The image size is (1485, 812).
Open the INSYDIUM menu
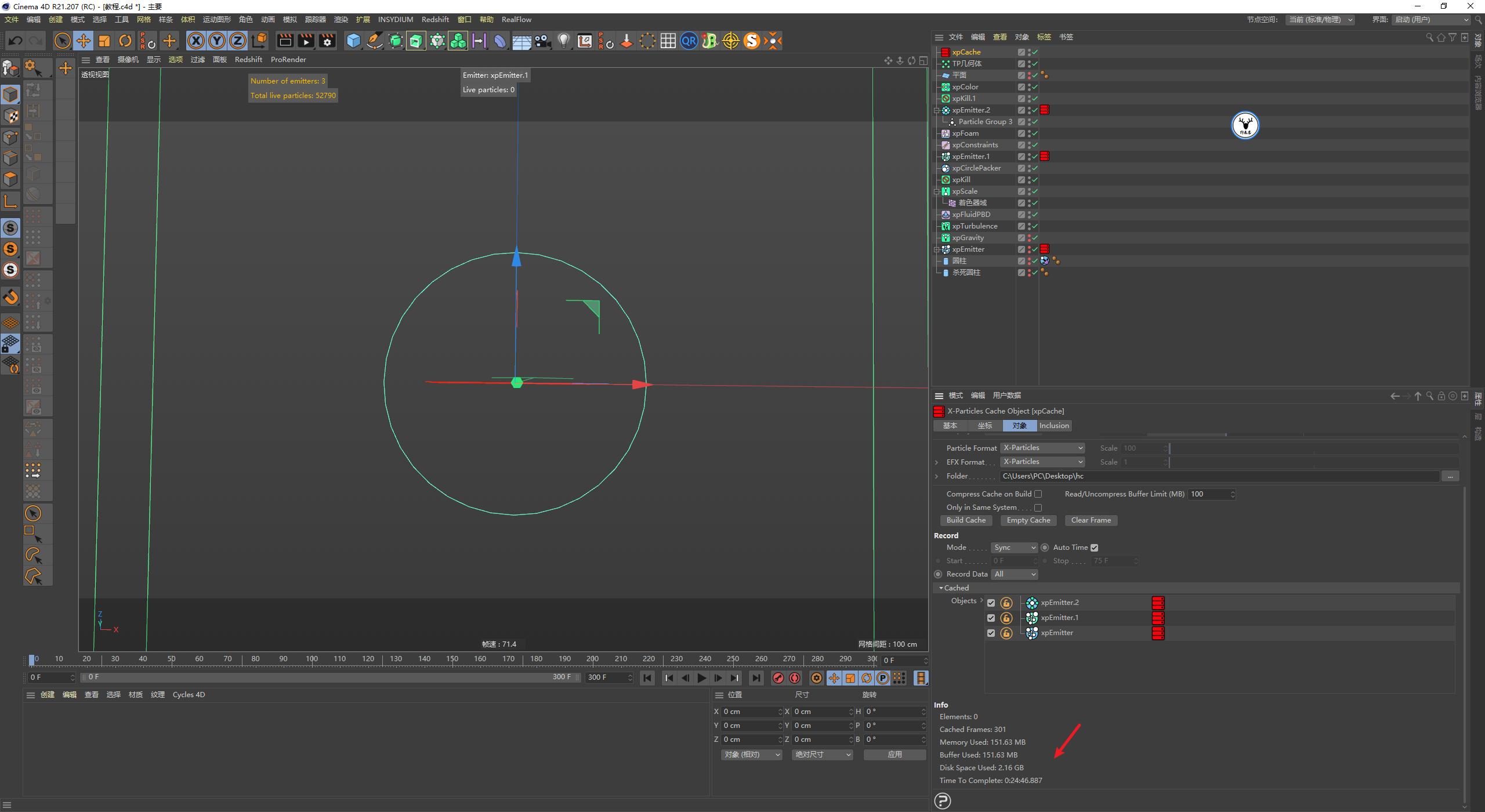click(395, 19)
